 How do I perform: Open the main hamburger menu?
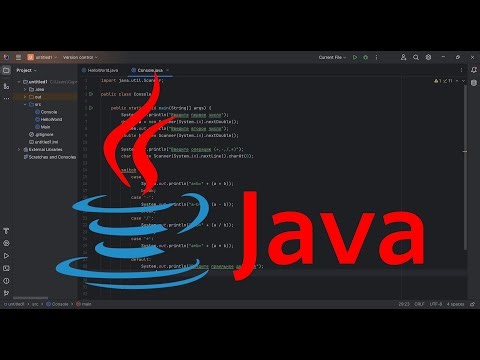[x=18, y=57]
